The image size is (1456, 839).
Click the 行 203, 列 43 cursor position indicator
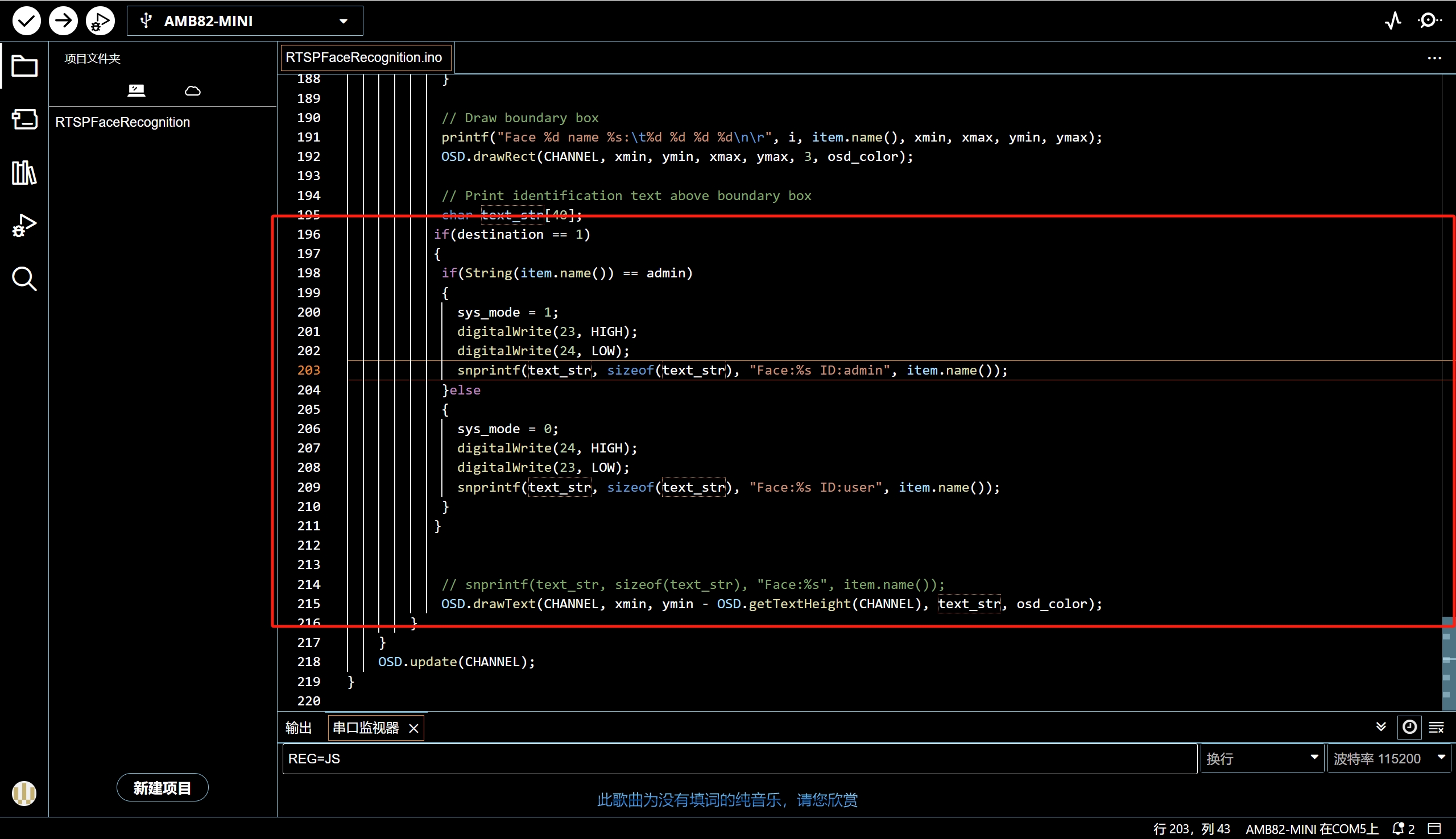pyautogui.click(x=1192, y=829)
